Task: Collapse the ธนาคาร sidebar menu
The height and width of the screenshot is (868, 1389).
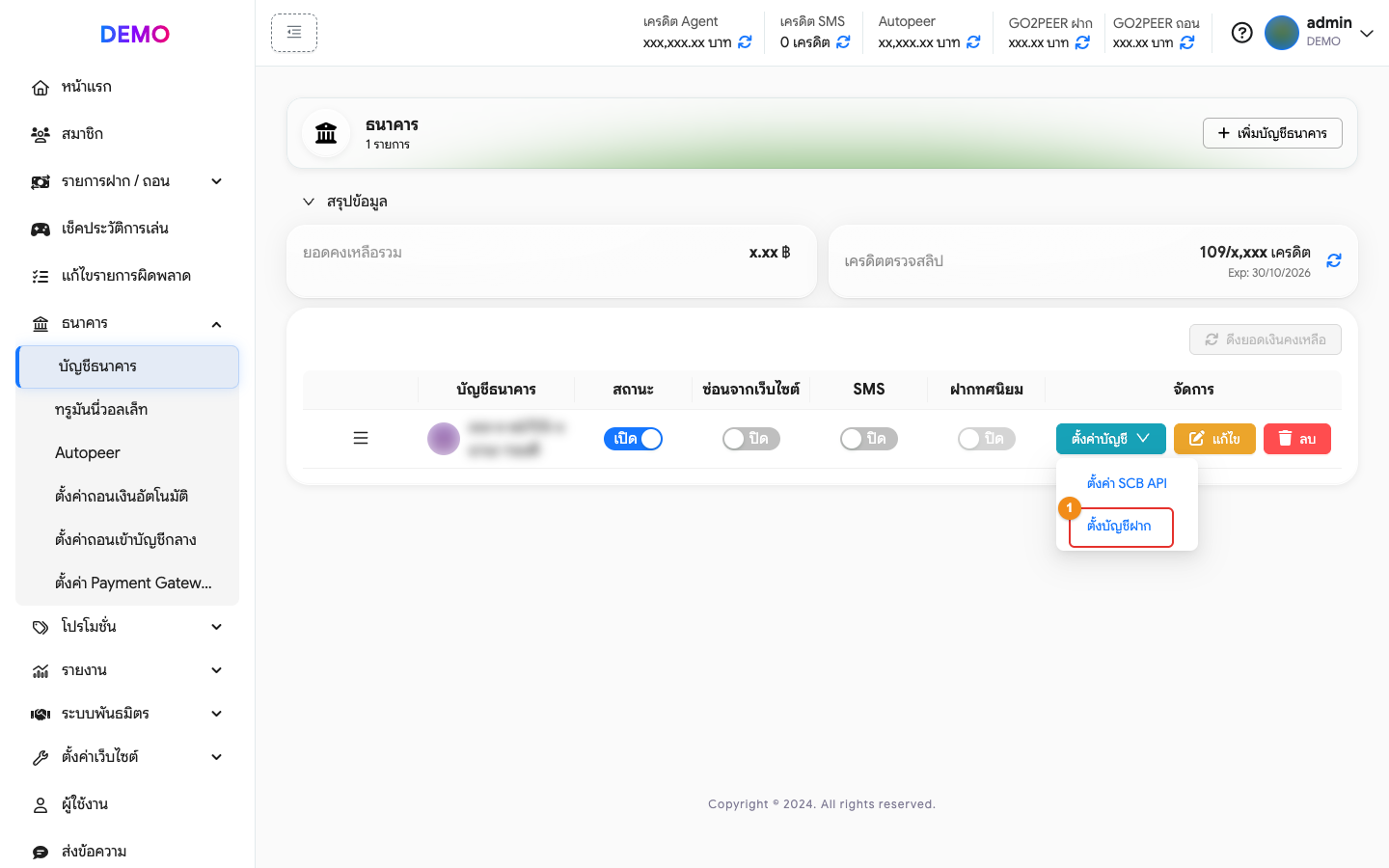Action: pos(127,323)
